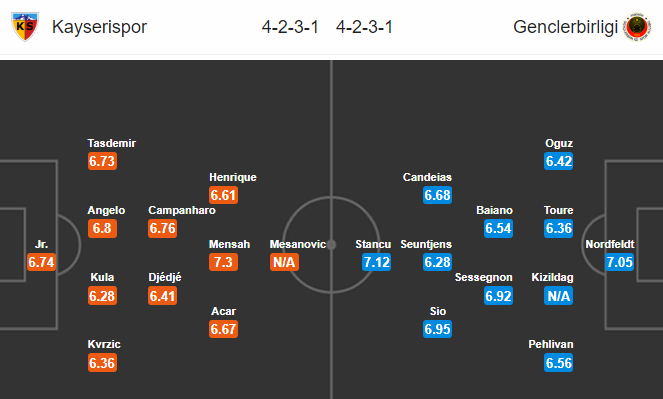Click the Kayserispor club crest icon
Screen dimensions: 663x399
(x=25, y=27)
